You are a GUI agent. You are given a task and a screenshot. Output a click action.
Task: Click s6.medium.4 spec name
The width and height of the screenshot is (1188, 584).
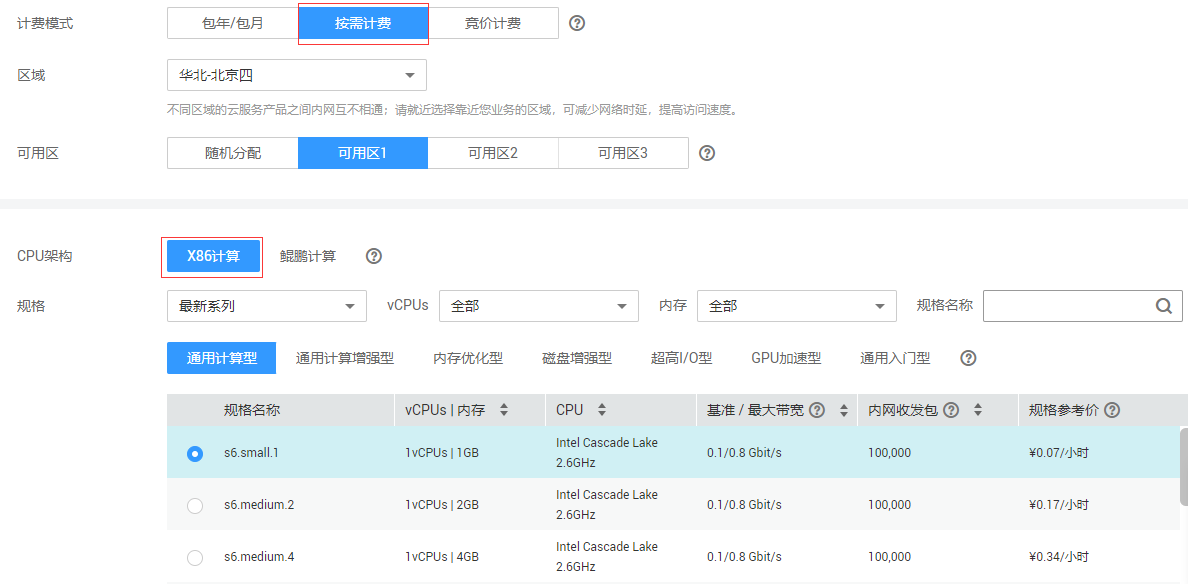(259, 557)
